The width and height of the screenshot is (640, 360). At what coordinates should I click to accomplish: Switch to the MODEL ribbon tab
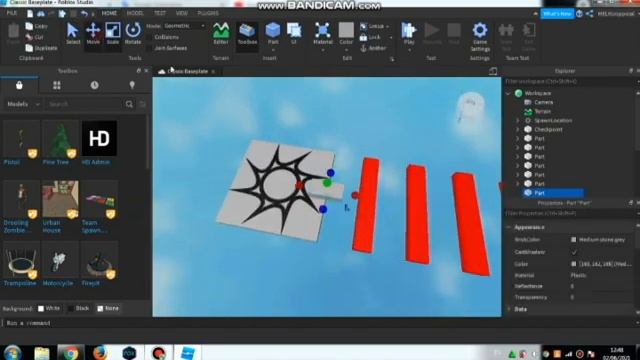[x=135, y=13]
